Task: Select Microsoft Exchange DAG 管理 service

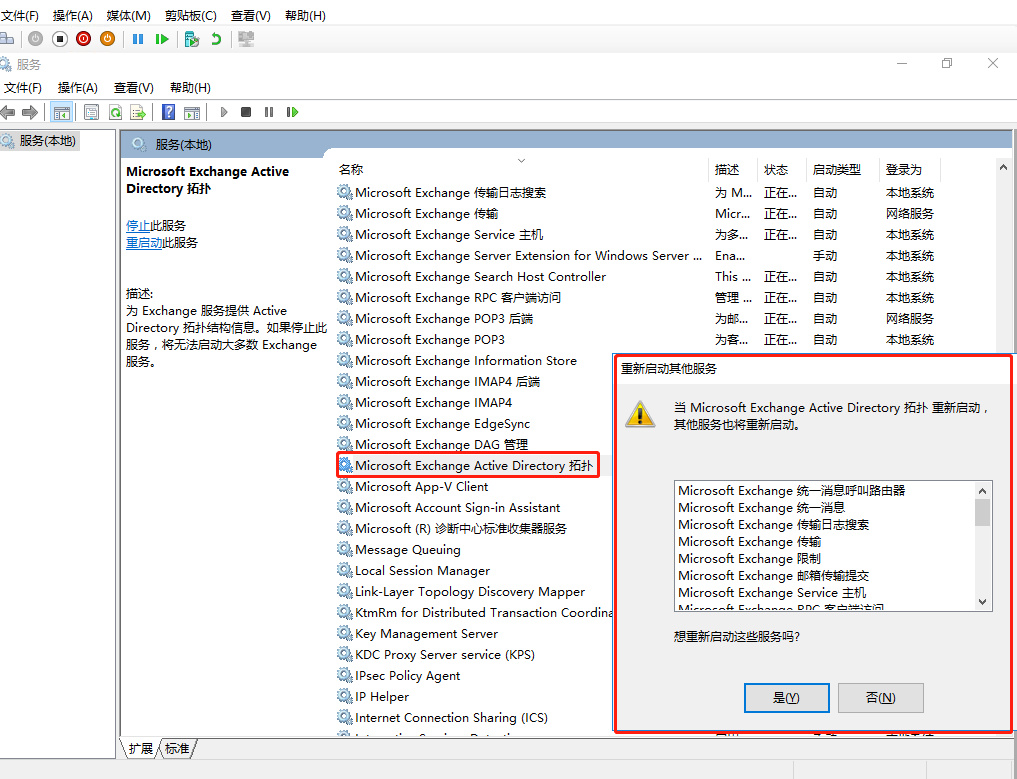Action: pos(441,444)
